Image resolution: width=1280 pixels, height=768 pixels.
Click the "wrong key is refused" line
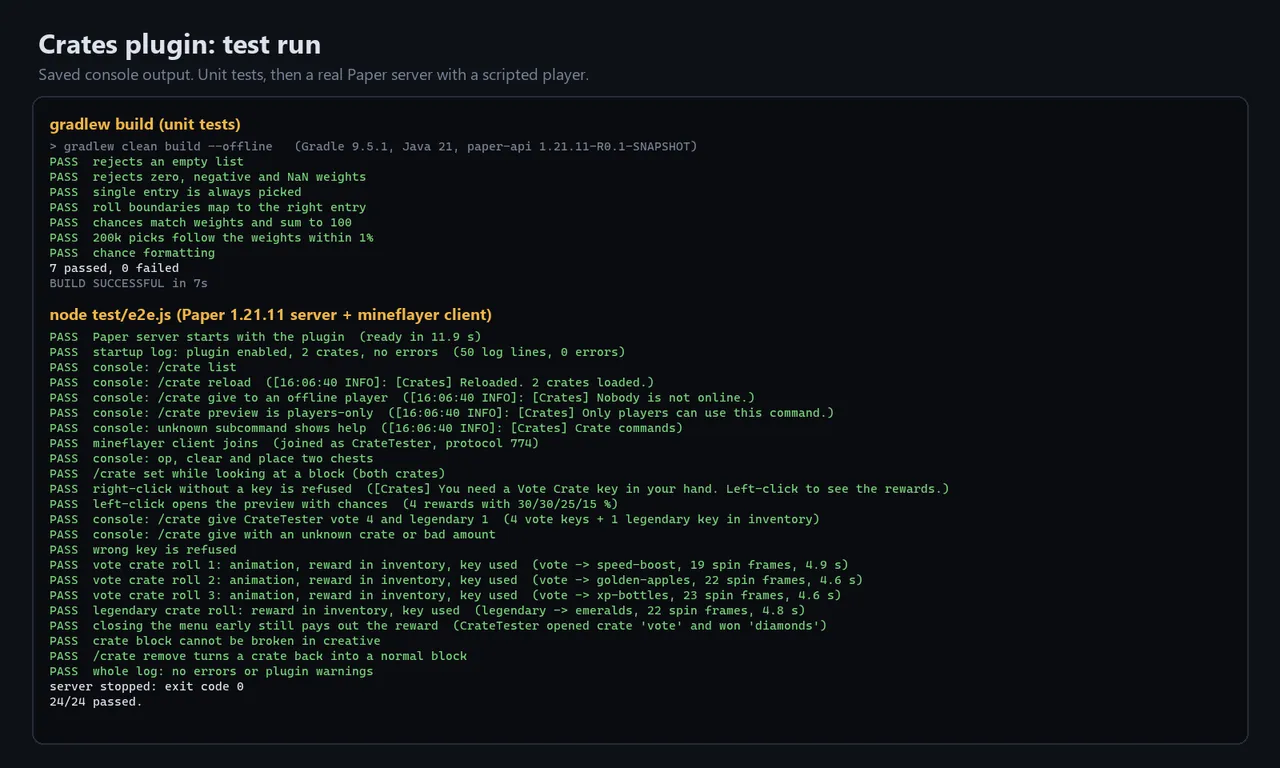click(143, 549)
